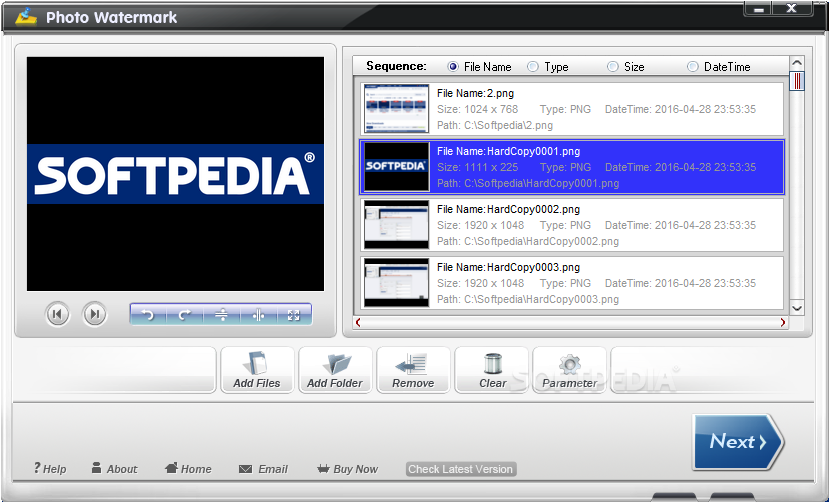Close the Photo Watermark window
The height and width of the screenshot is (502, 829).
coord(791,9)
